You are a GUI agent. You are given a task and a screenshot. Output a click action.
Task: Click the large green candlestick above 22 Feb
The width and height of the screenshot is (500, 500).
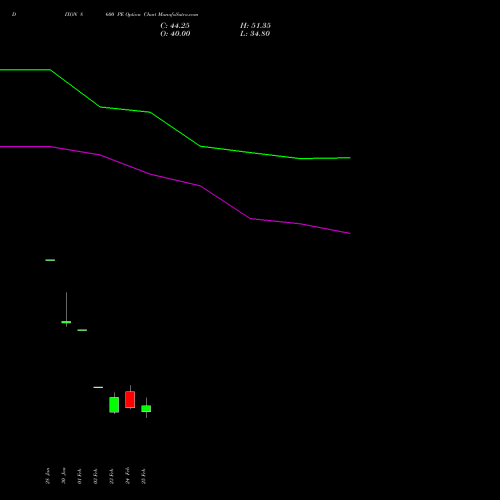[x=114, y=405]
